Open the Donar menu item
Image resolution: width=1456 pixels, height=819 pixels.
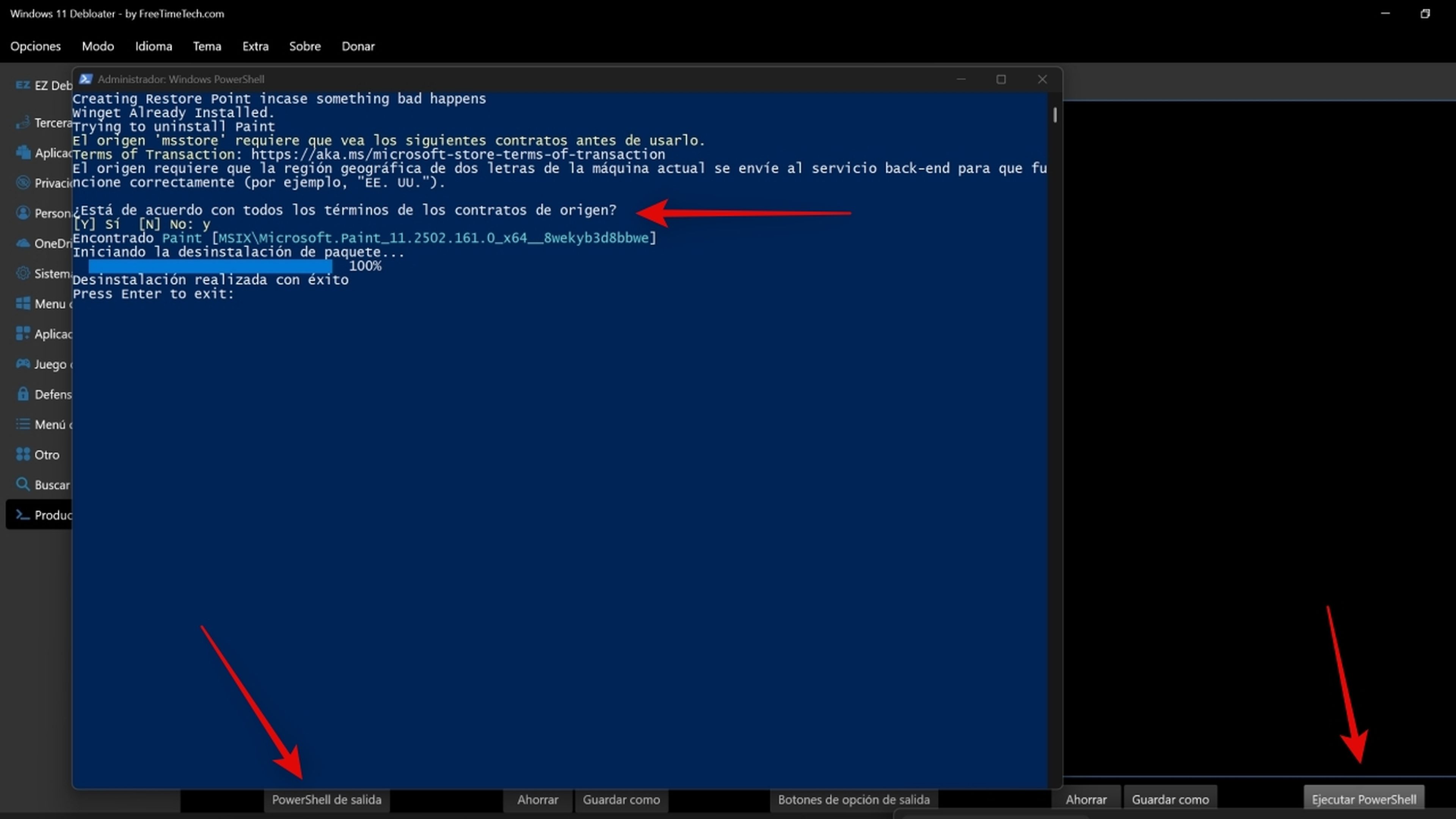[x=358, y=46]
